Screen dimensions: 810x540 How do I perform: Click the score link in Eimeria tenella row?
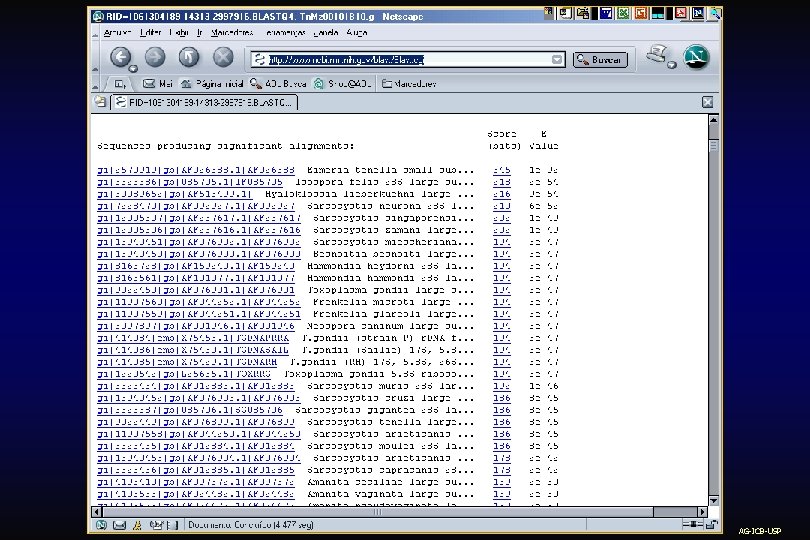pyautogui.click(x=502, y=170)
